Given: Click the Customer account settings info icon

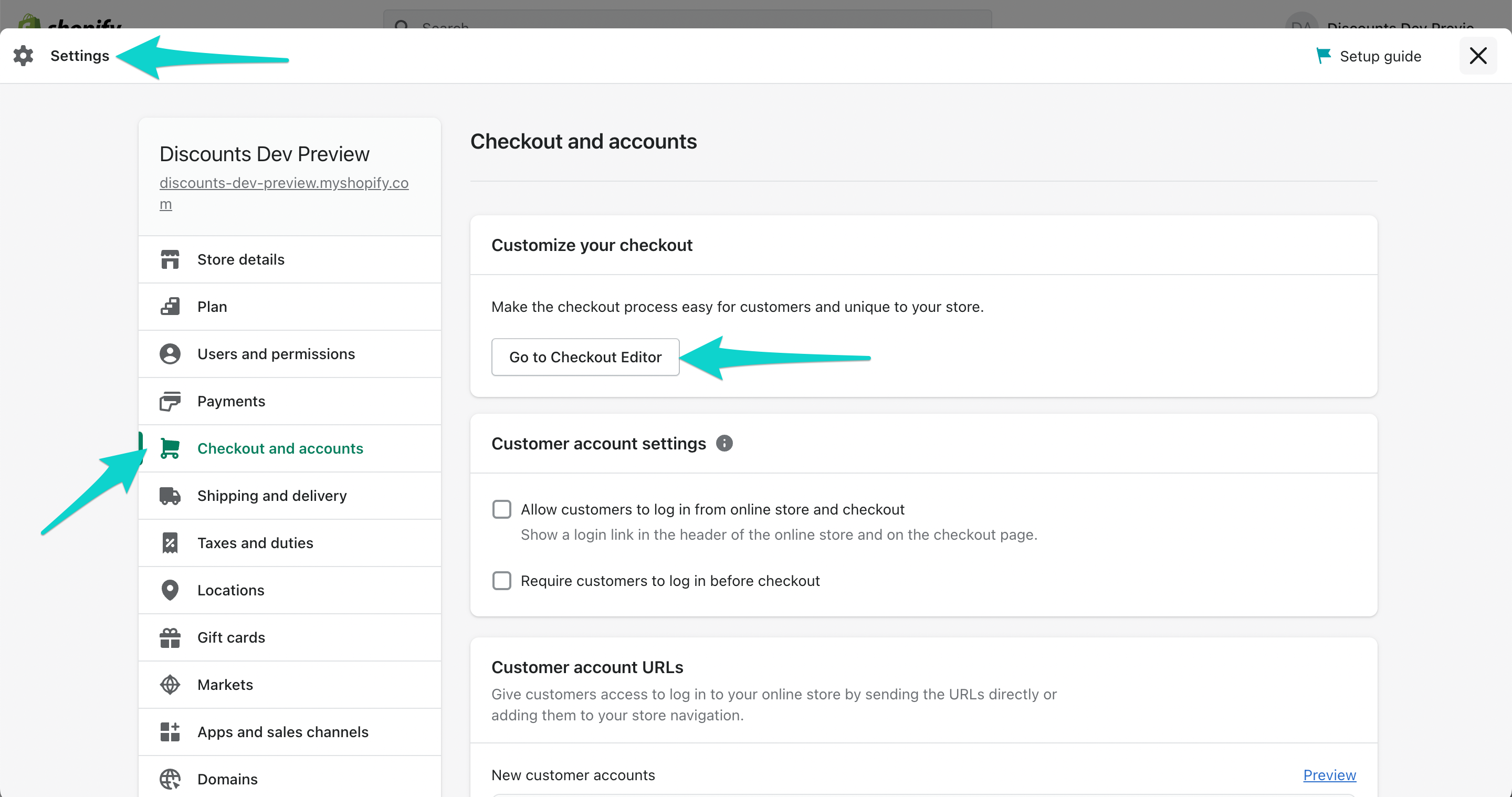Looking at the screenshot, I should [724, 443].
